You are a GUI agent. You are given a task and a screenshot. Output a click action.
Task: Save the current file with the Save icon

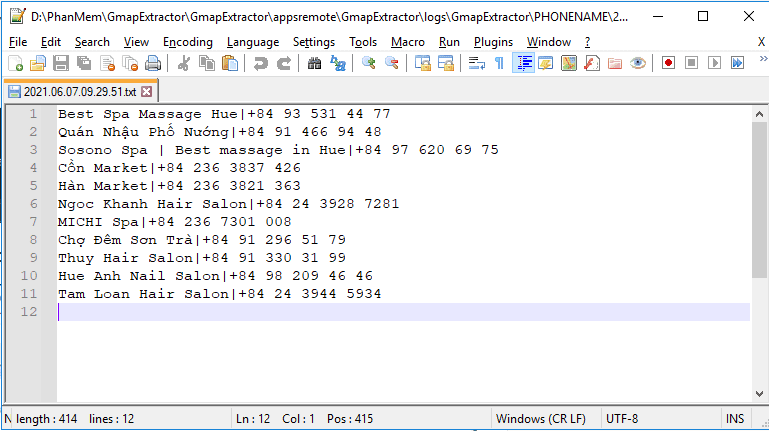[61, 63]
